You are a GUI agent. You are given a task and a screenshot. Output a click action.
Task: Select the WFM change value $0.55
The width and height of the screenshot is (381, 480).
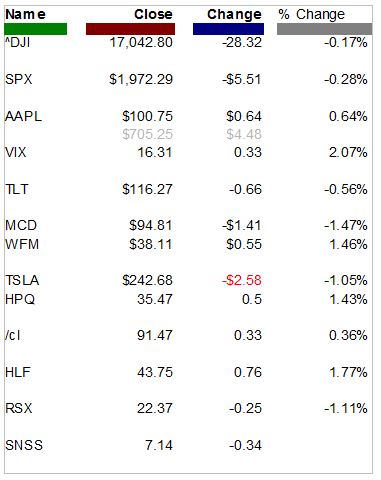click(x=244, y=244)
